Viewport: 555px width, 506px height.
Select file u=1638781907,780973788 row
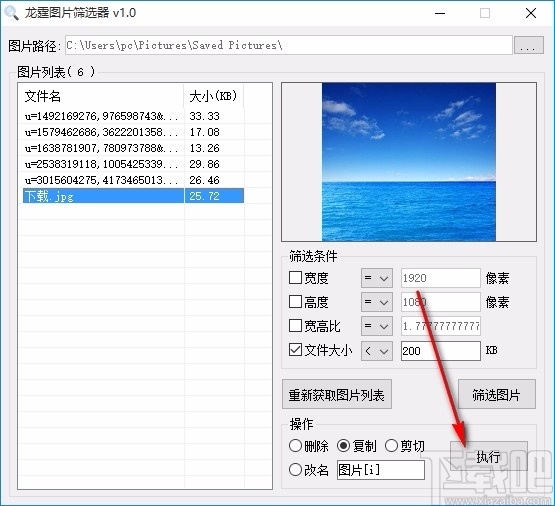pyautogui.click(x=133, y=148)
